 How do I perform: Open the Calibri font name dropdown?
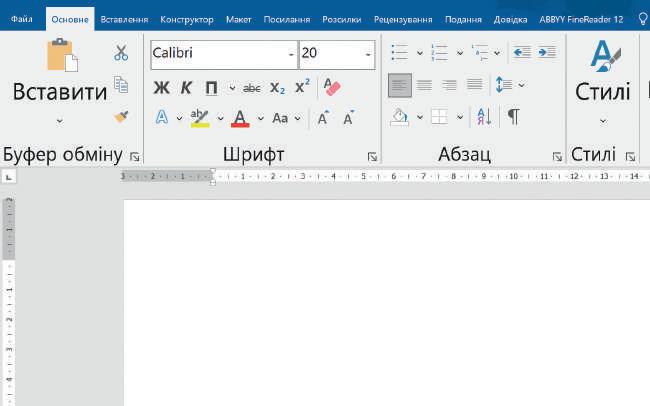click(291, 54)
